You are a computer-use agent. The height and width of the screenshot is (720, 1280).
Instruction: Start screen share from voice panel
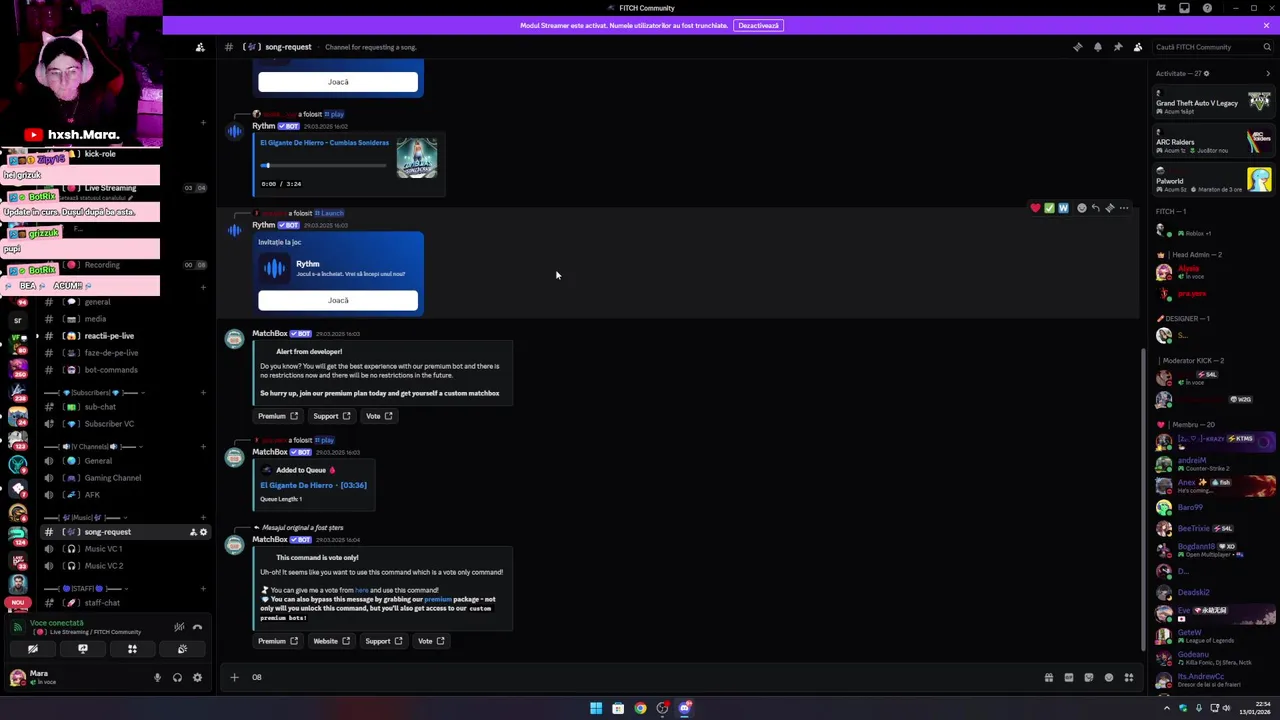(82, 649)
